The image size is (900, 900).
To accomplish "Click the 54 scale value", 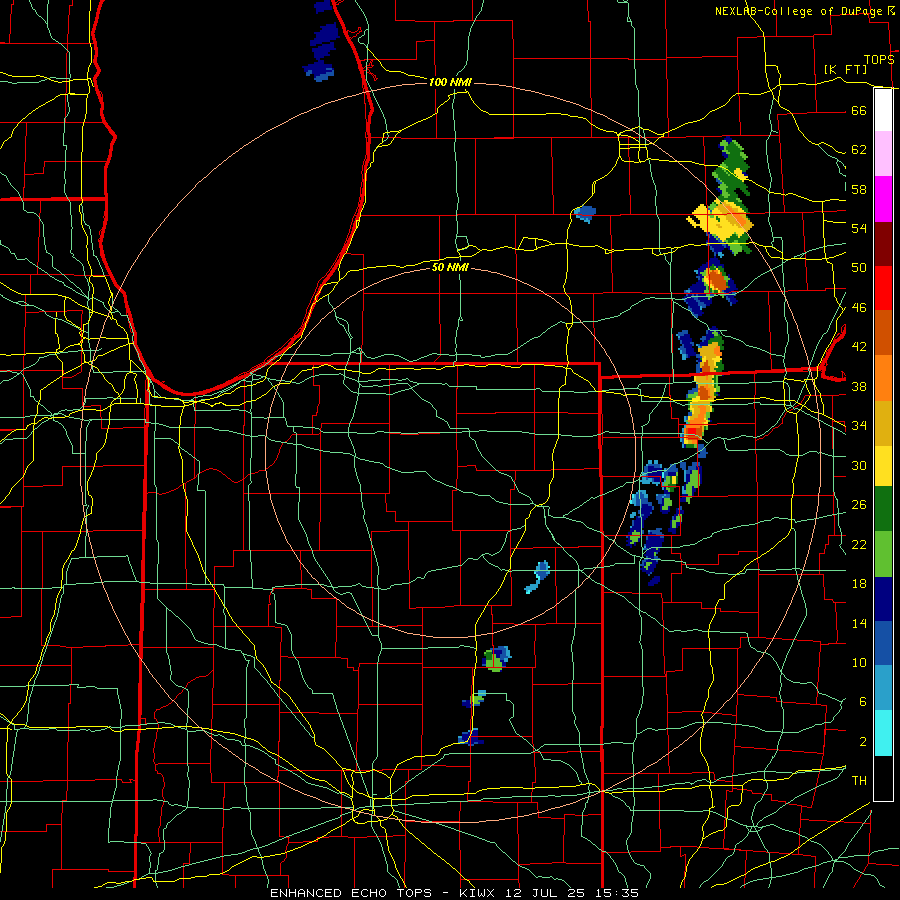I will point(859,228).
